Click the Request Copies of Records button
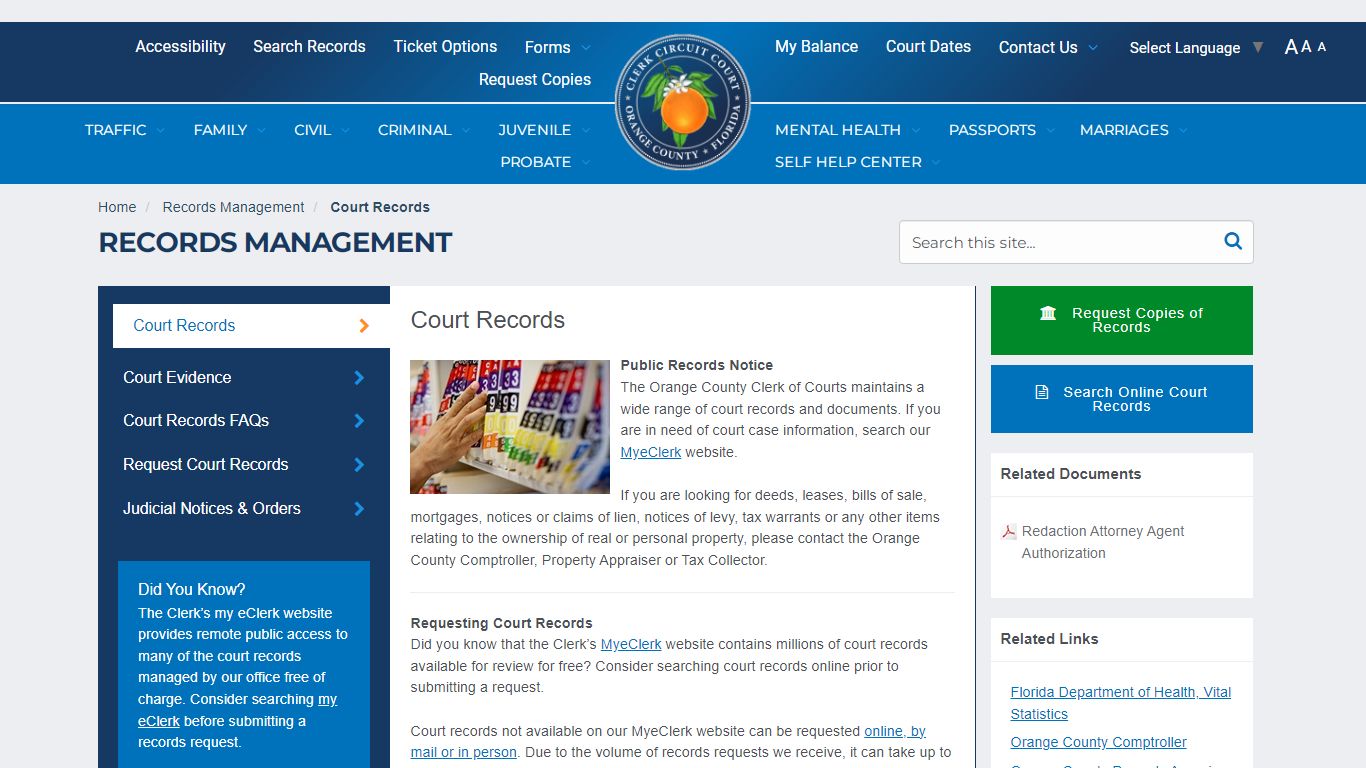Screen dimensions: 1366x768 1121,320
